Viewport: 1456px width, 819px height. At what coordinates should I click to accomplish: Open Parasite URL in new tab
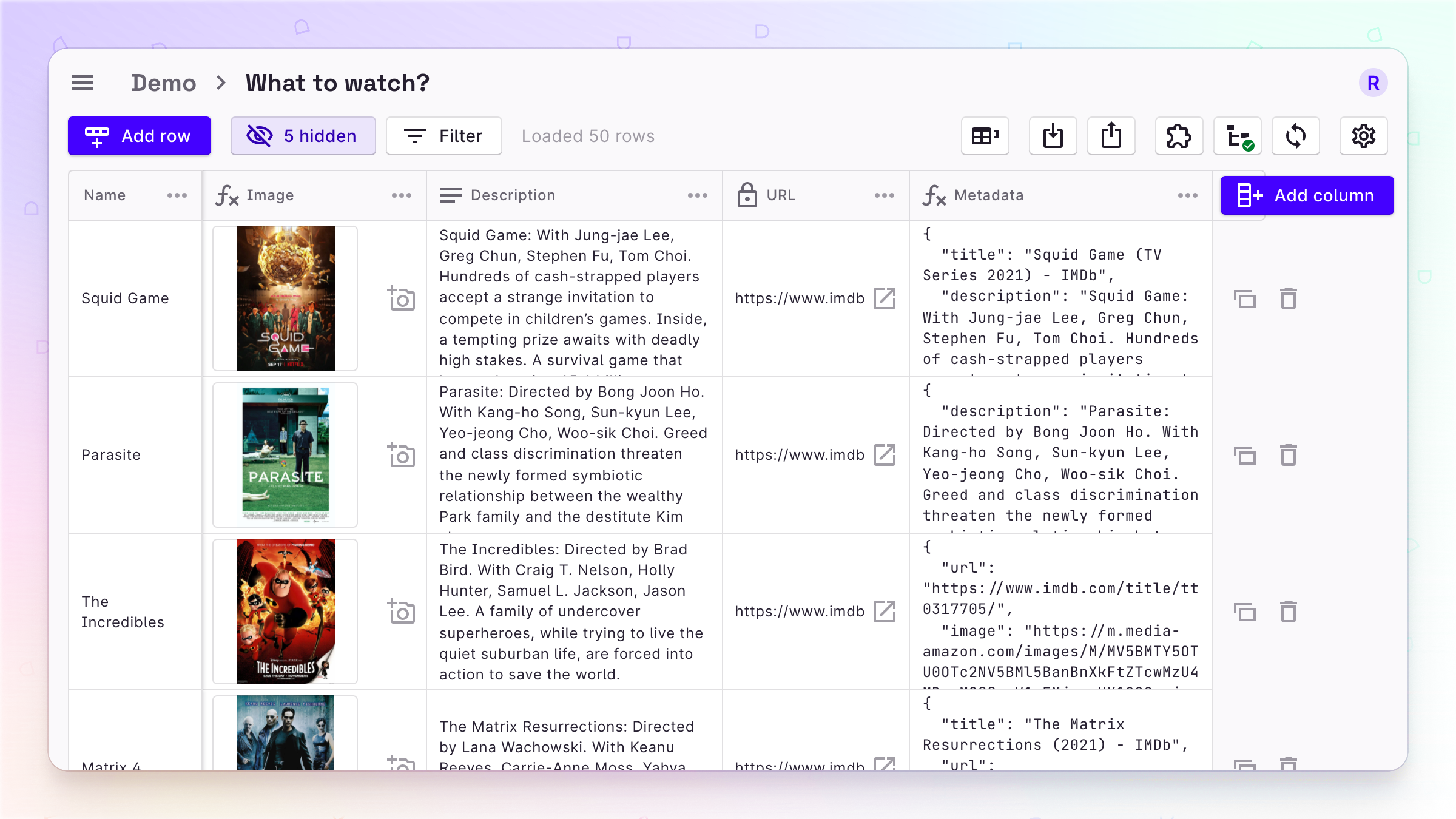tap(885, 455)
